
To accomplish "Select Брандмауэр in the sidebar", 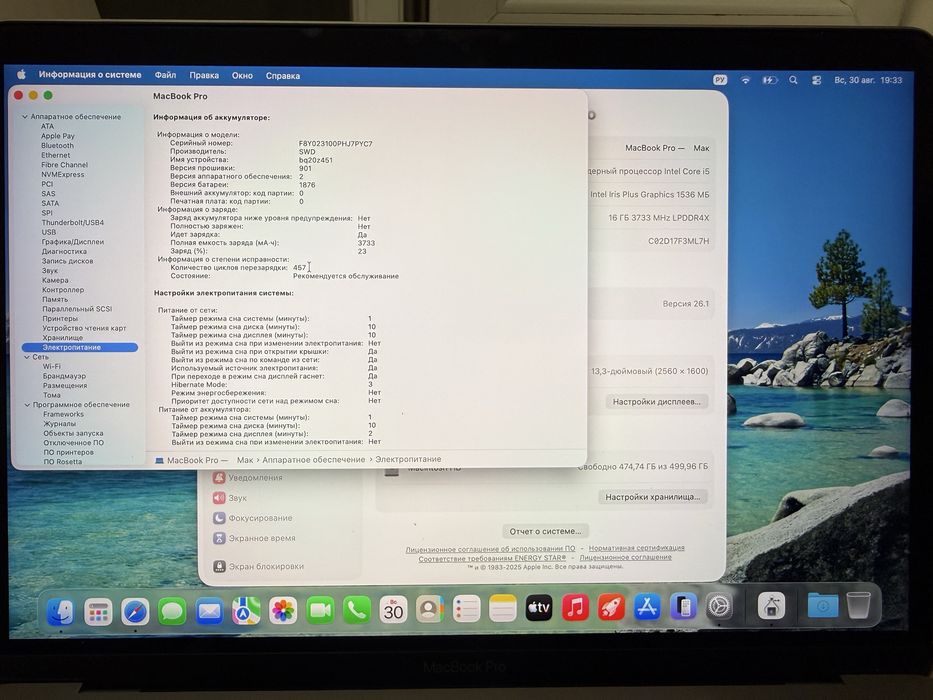I will pyautogui.click(x=64, y=376).
